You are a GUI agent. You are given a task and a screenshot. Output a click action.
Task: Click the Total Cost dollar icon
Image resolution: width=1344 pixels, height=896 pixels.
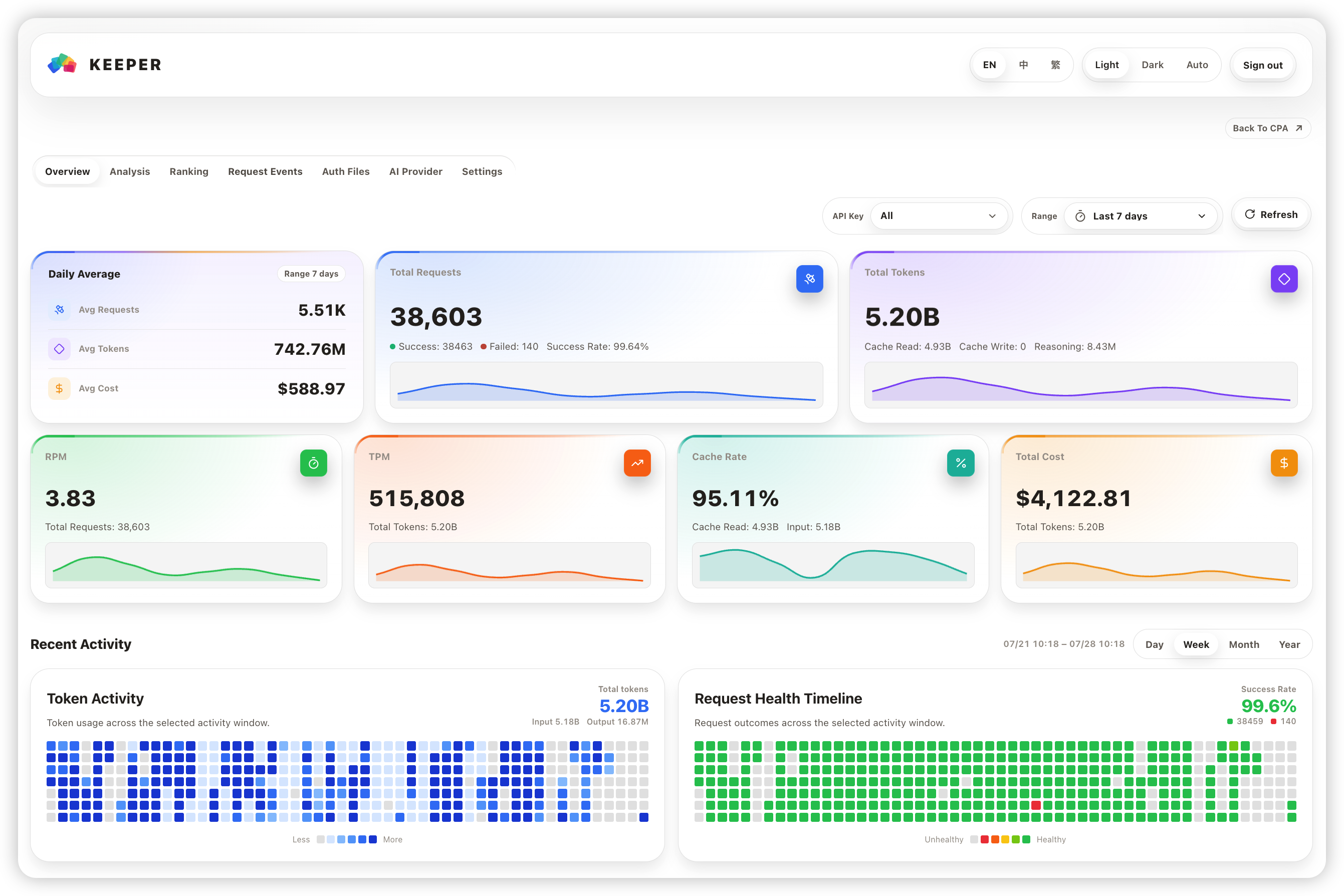point(1284,463)
